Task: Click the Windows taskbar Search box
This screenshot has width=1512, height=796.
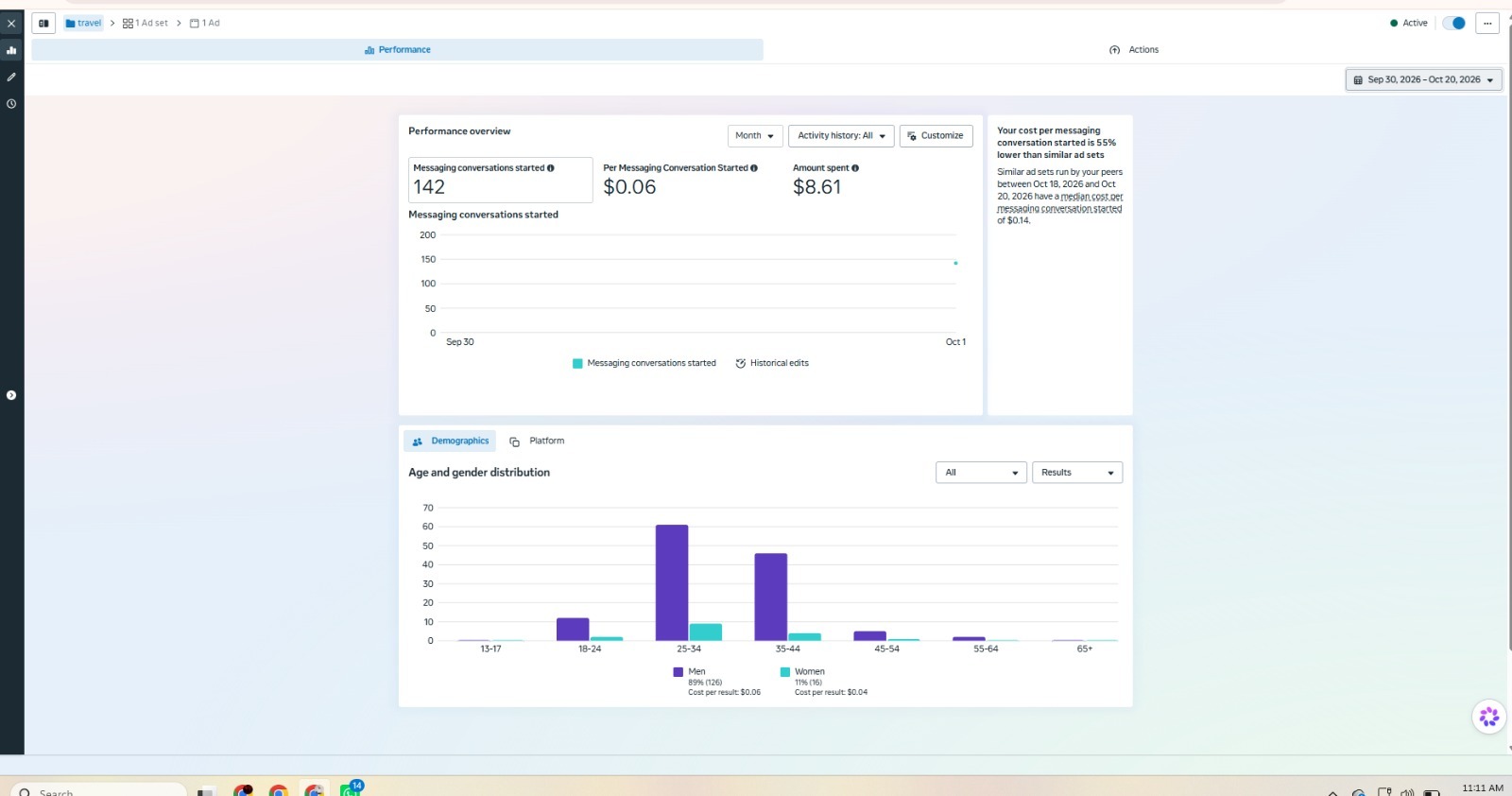Action: 99,791
